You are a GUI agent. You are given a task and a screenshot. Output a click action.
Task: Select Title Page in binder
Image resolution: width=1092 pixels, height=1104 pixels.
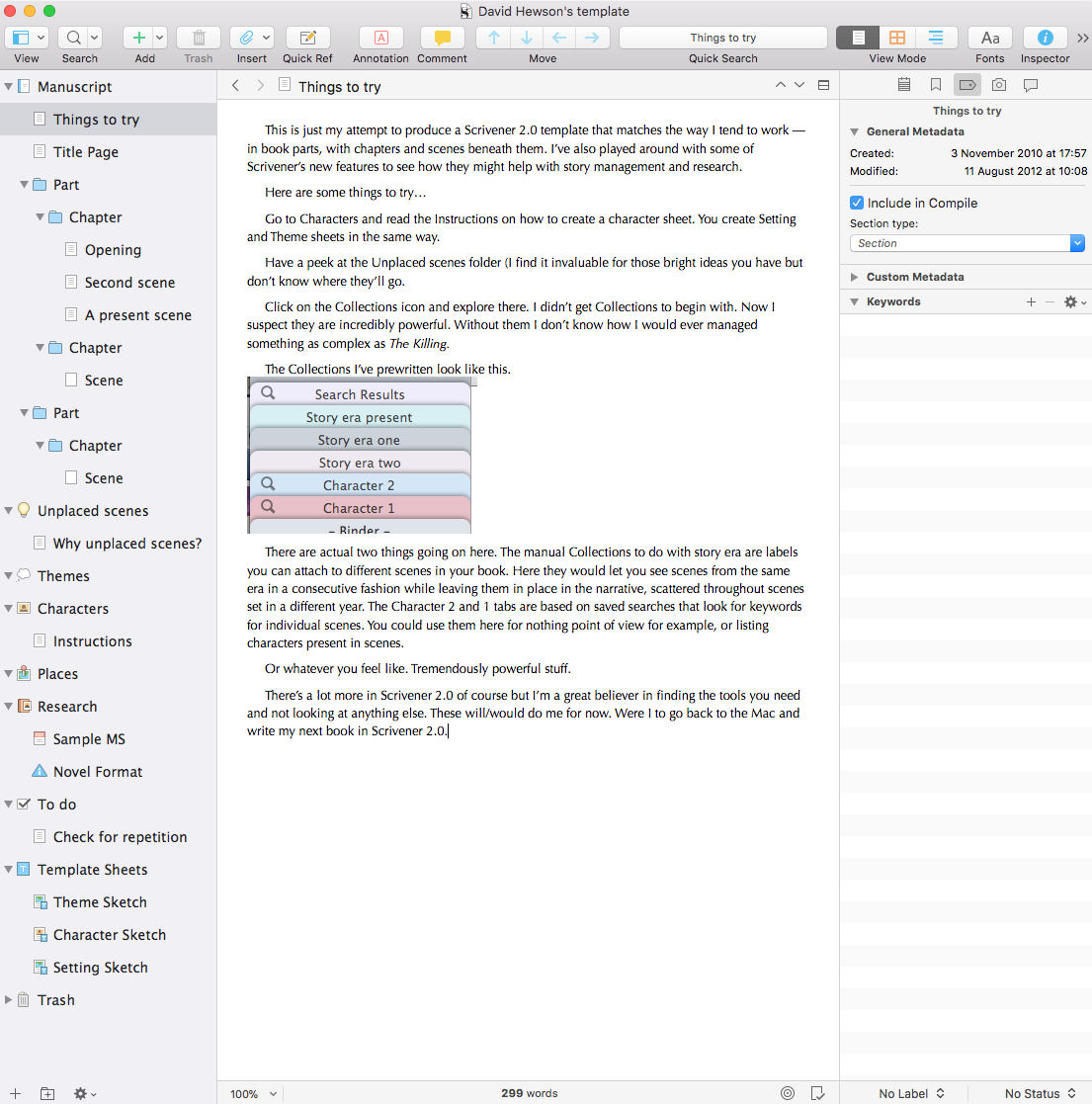point(86,152)
